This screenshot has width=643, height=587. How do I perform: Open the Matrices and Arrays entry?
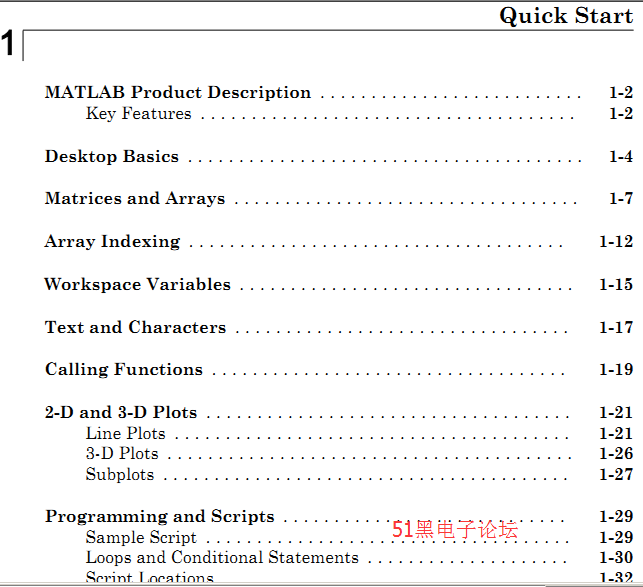[135, 199]
